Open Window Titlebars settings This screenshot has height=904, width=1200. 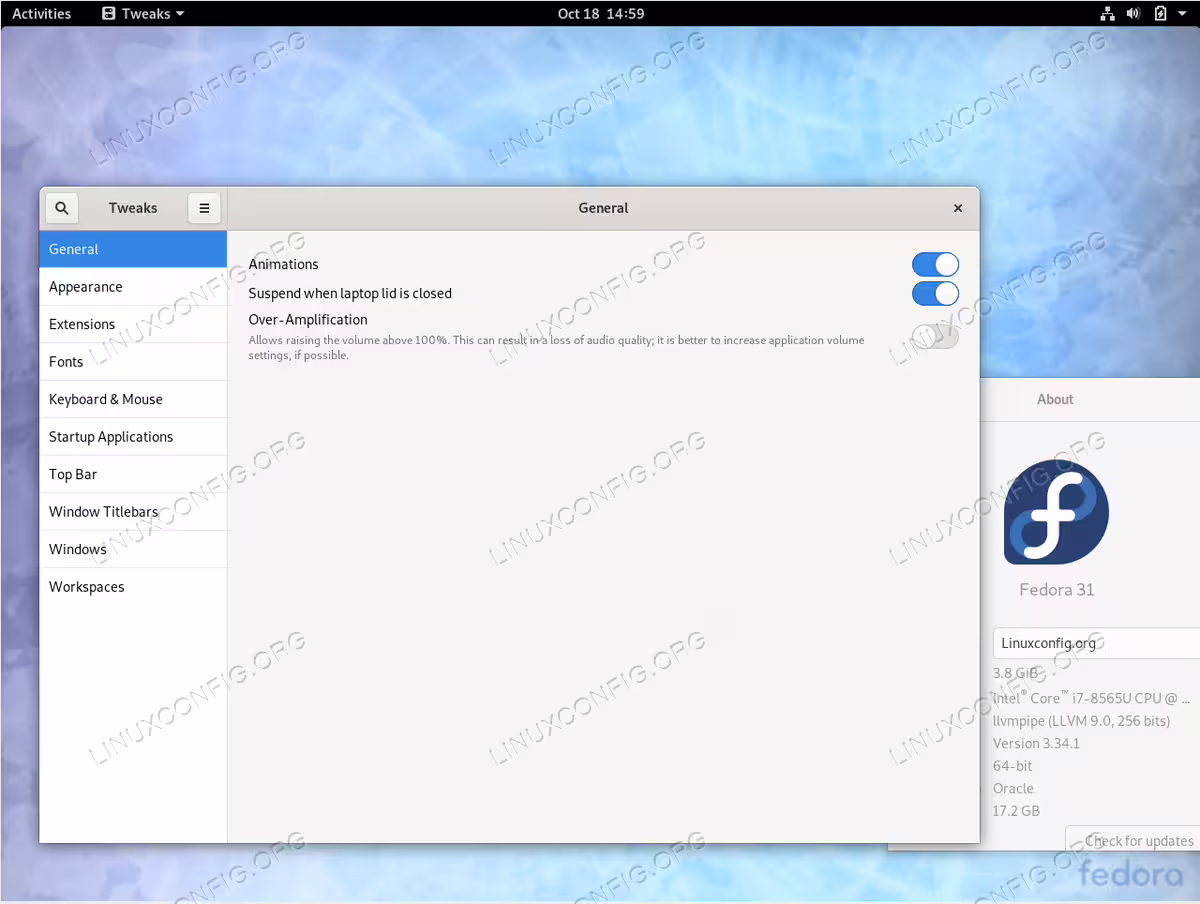pyautogui.click(x=133, y=512)
